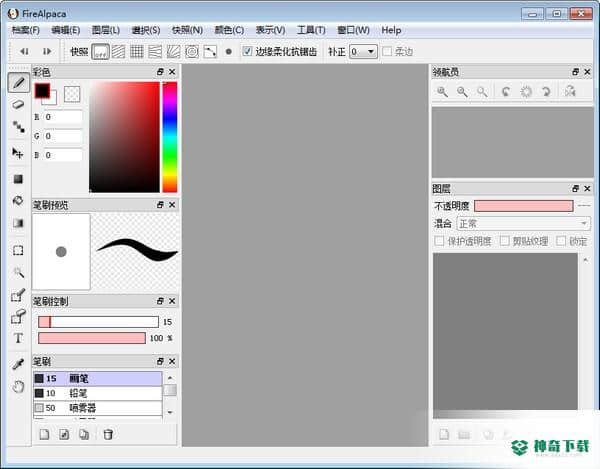Select the Dot tool
The image size is (600, 469).
(x=18, y=127)
